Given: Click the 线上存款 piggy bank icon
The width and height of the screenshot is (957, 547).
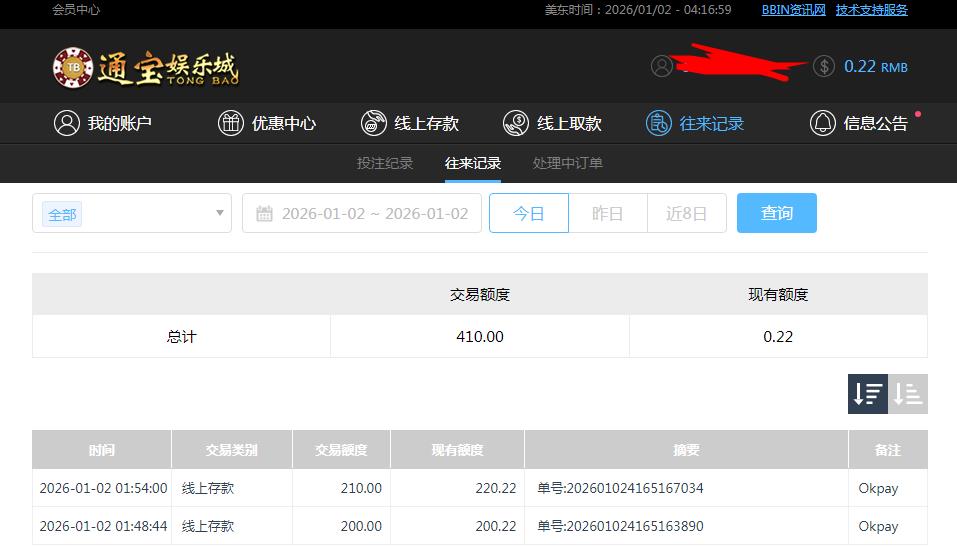Looking at the screenshot, I should click(x=374, y=123).
